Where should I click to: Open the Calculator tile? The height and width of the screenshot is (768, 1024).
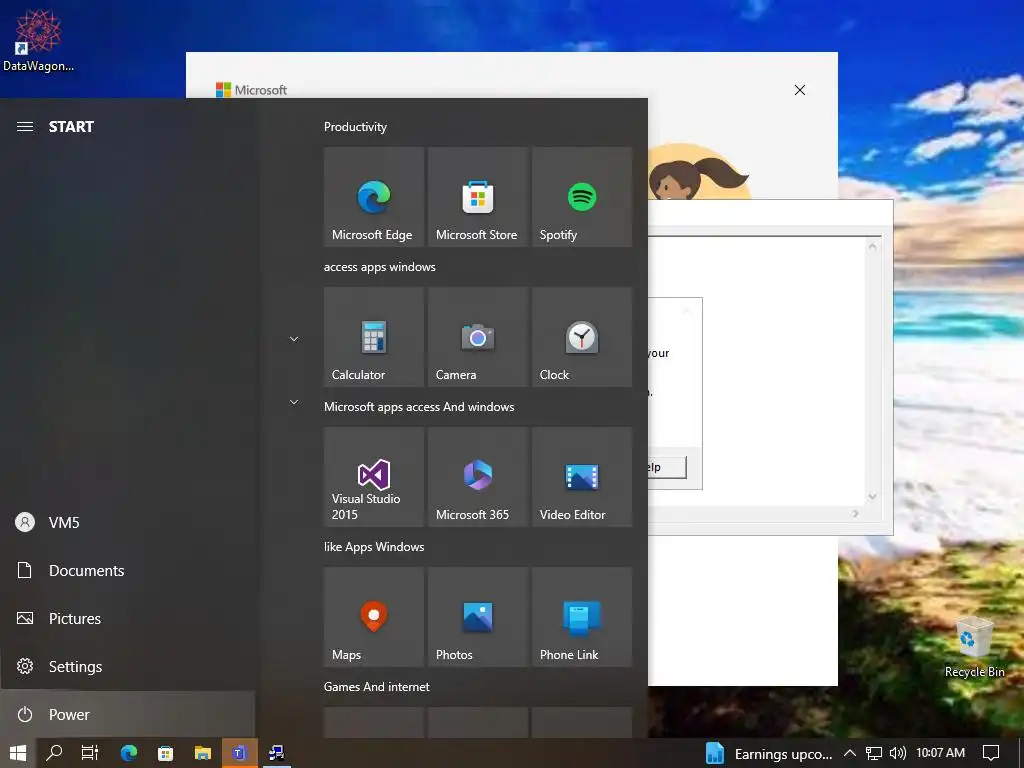point(374,337)
